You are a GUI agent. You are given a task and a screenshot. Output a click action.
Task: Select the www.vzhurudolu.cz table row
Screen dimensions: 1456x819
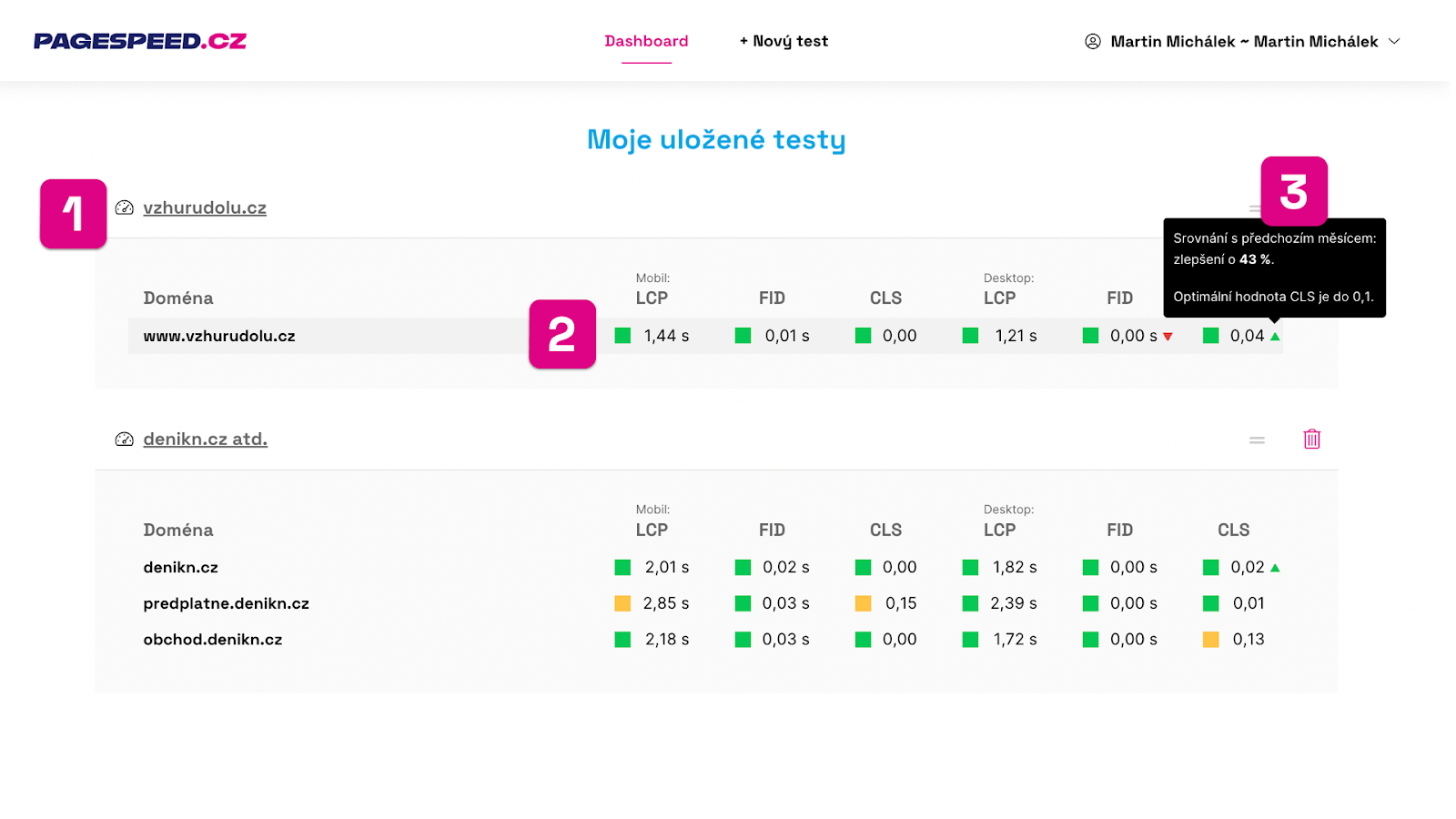(364, 335)
